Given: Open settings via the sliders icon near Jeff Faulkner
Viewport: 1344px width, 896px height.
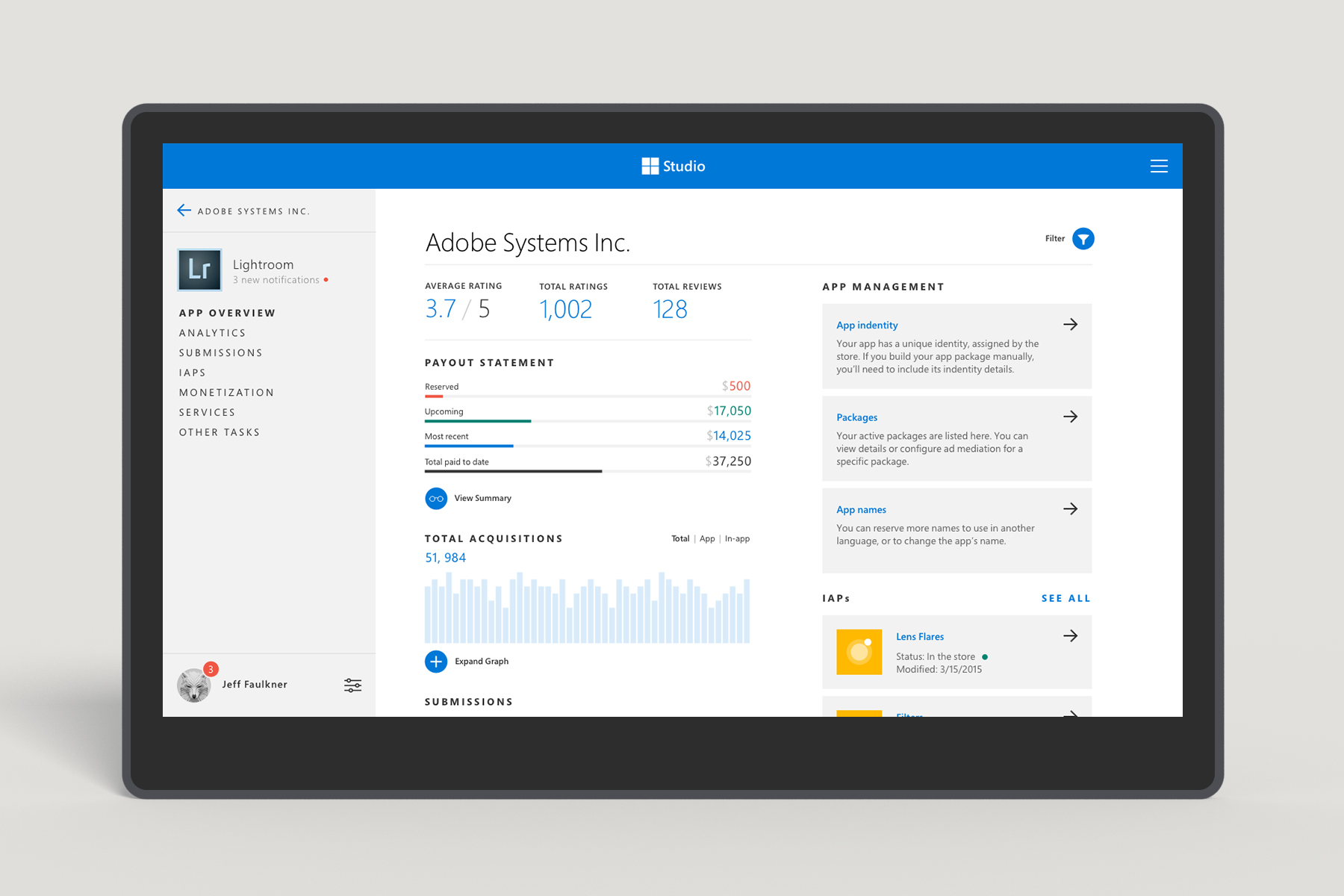Looking at the screenshot, I should click(x=352, y=684).
